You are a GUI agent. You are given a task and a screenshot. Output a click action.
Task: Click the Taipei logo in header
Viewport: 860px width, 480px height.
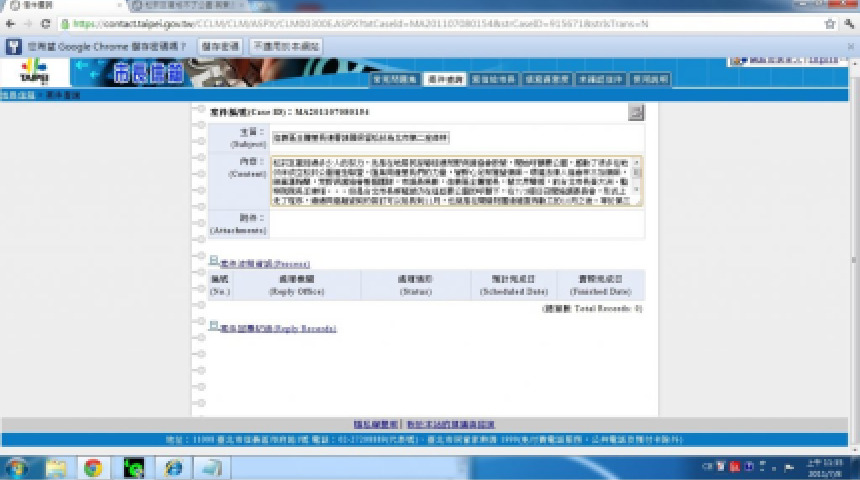(35, 73)
